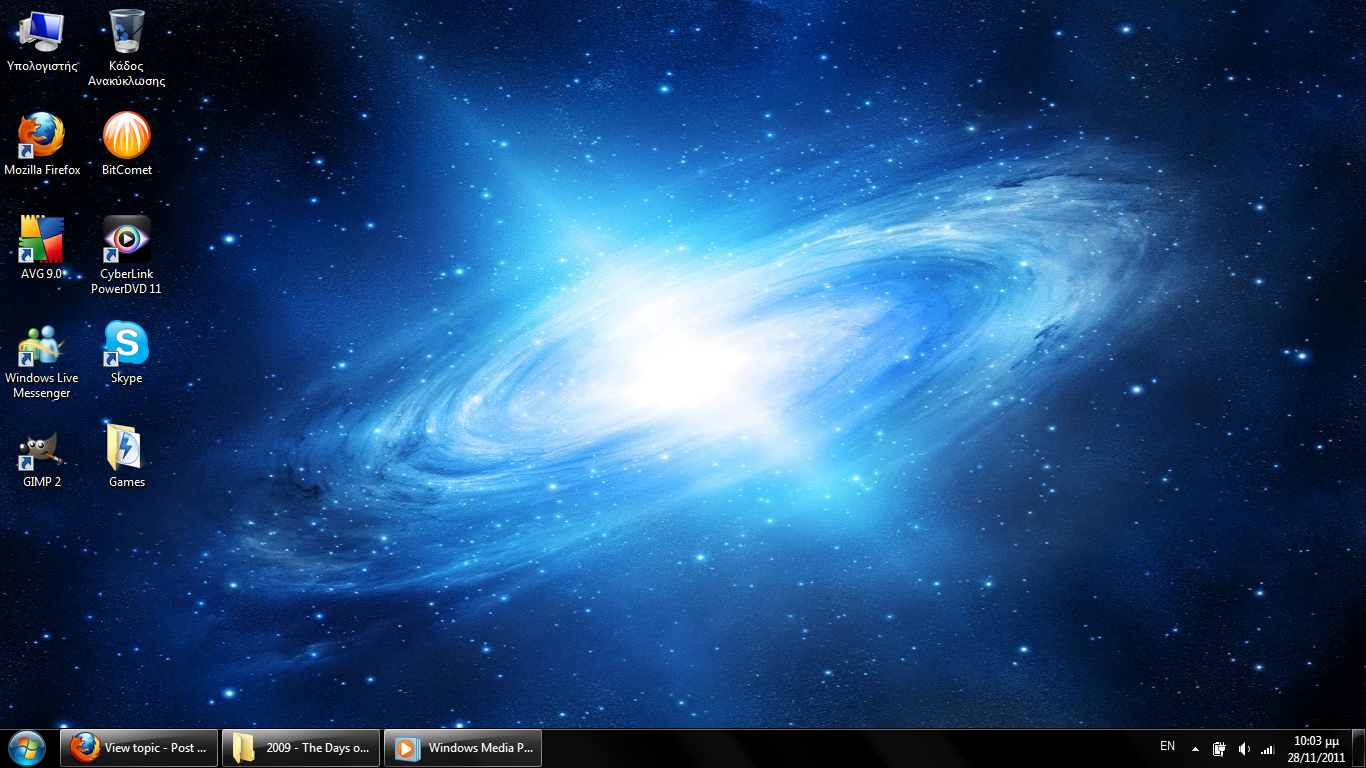Viewport: 1366px width, 768px height.
Task: Switch to Firefox 'View topic - Post' taskbar window
Action: pos(139,747)
